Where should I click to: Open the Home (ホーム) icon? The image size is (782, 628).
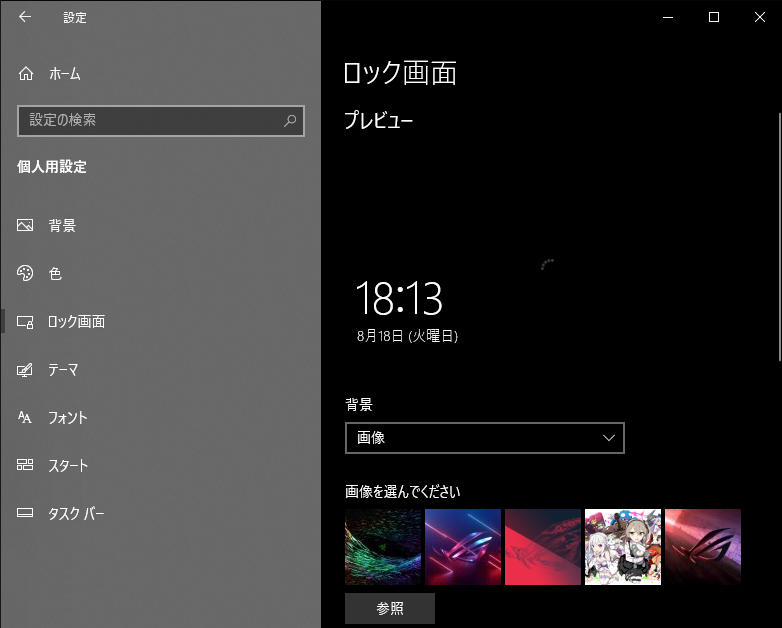tap(26, 74)
